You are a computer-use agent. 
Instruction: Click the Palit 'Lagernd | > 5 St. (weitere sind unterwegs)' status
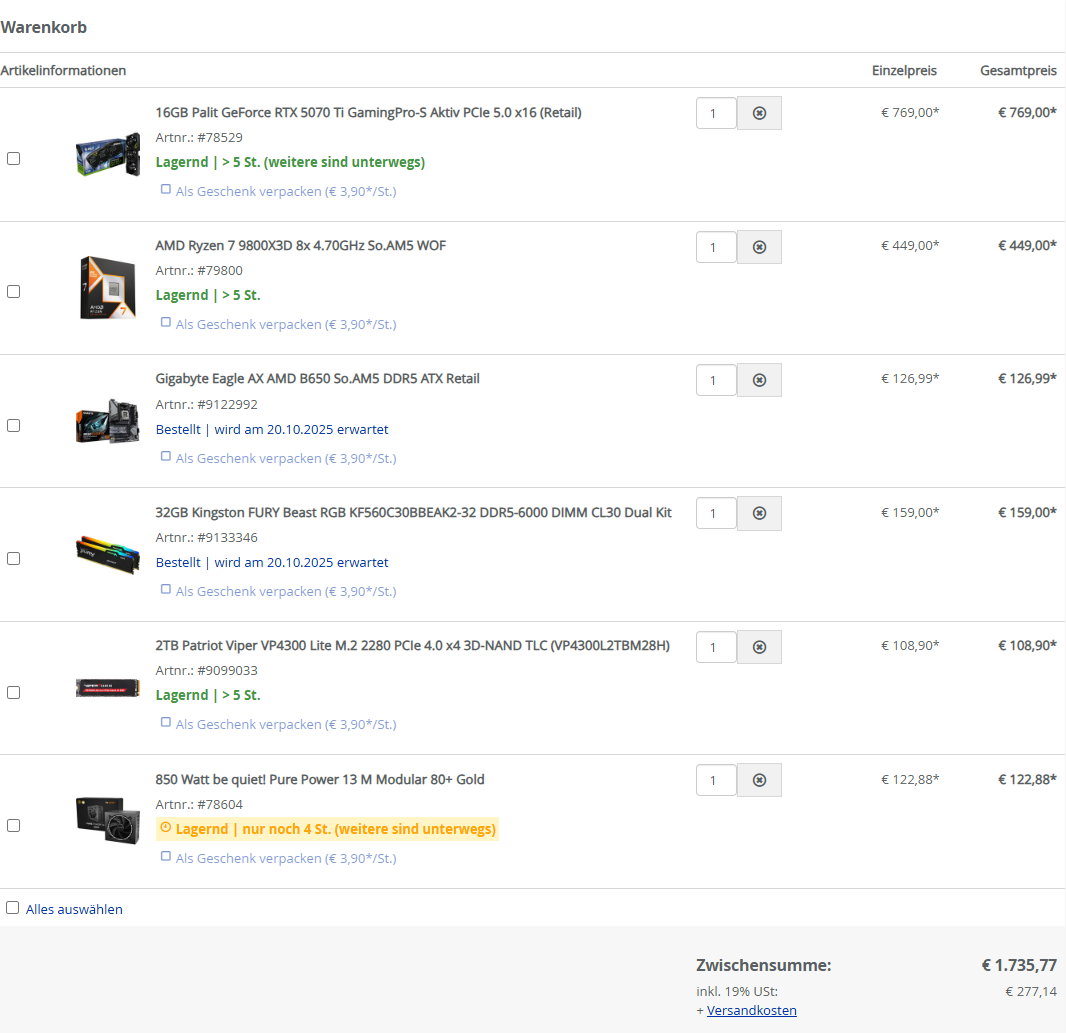[x=290, y=163]
